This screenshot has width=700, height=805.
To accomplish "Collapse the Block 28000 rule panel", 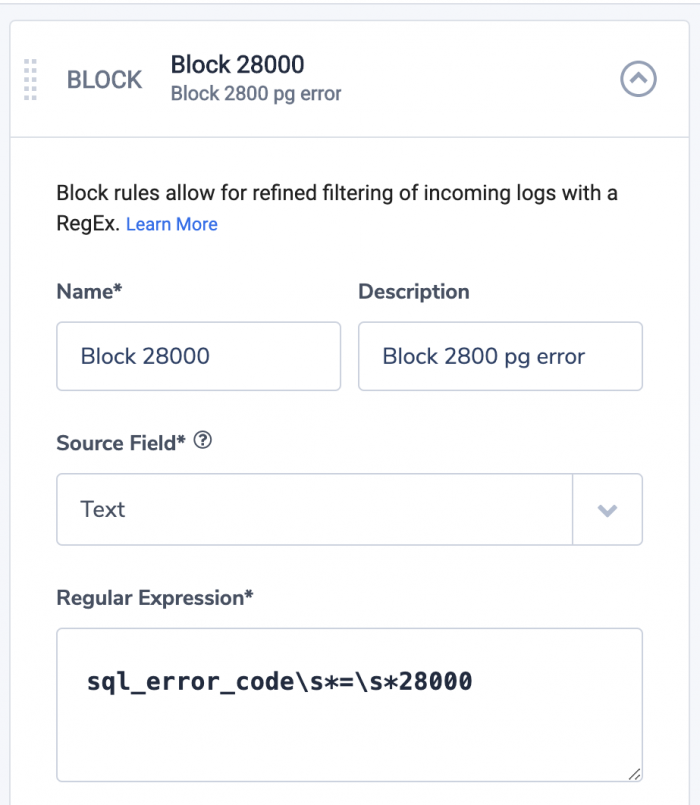I will (638, 79).
